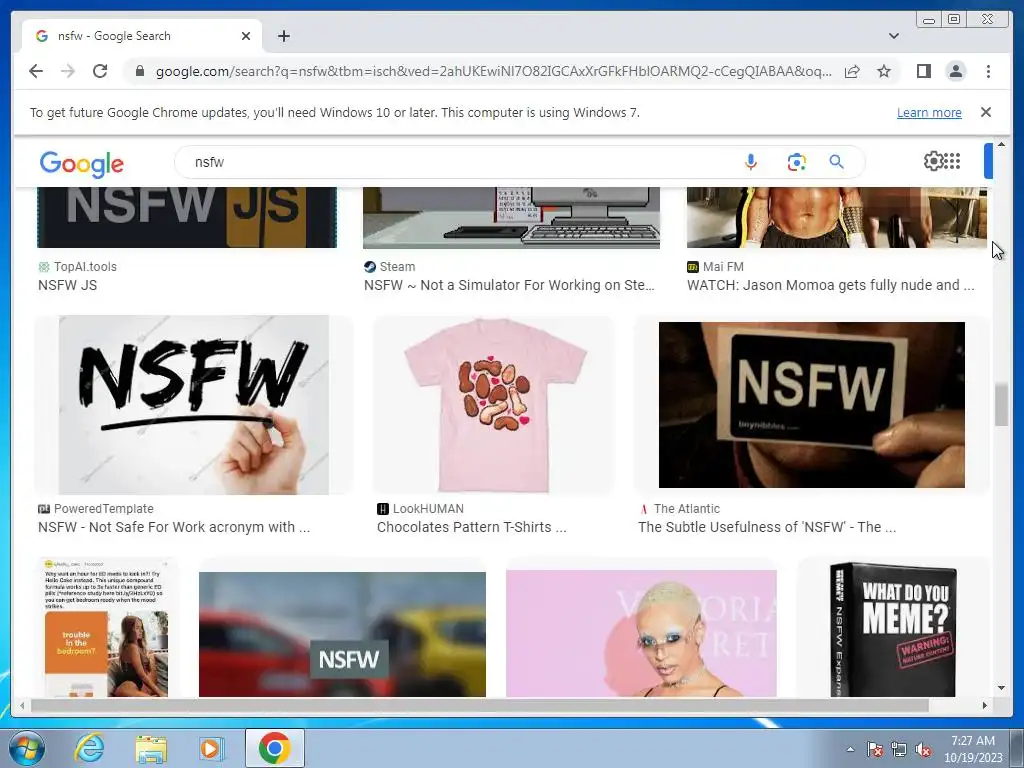The height and width of the screenshot is (768, 1024).
Task: Click the scroll down arrow
Action: [1001, 688]
